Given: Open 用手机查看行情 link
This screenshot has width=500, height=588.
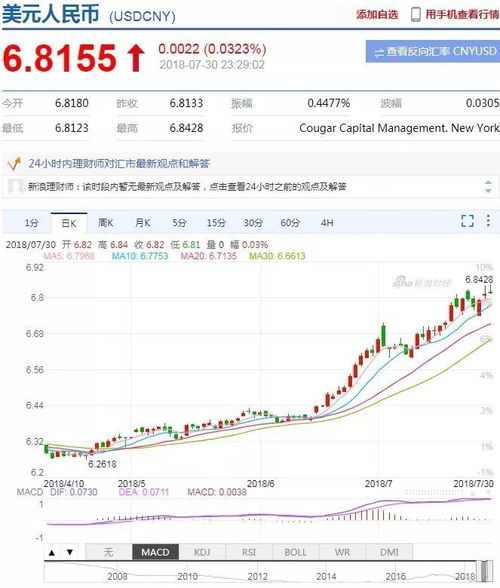Looking at the screenshot, I should click(x=462, y=15).
